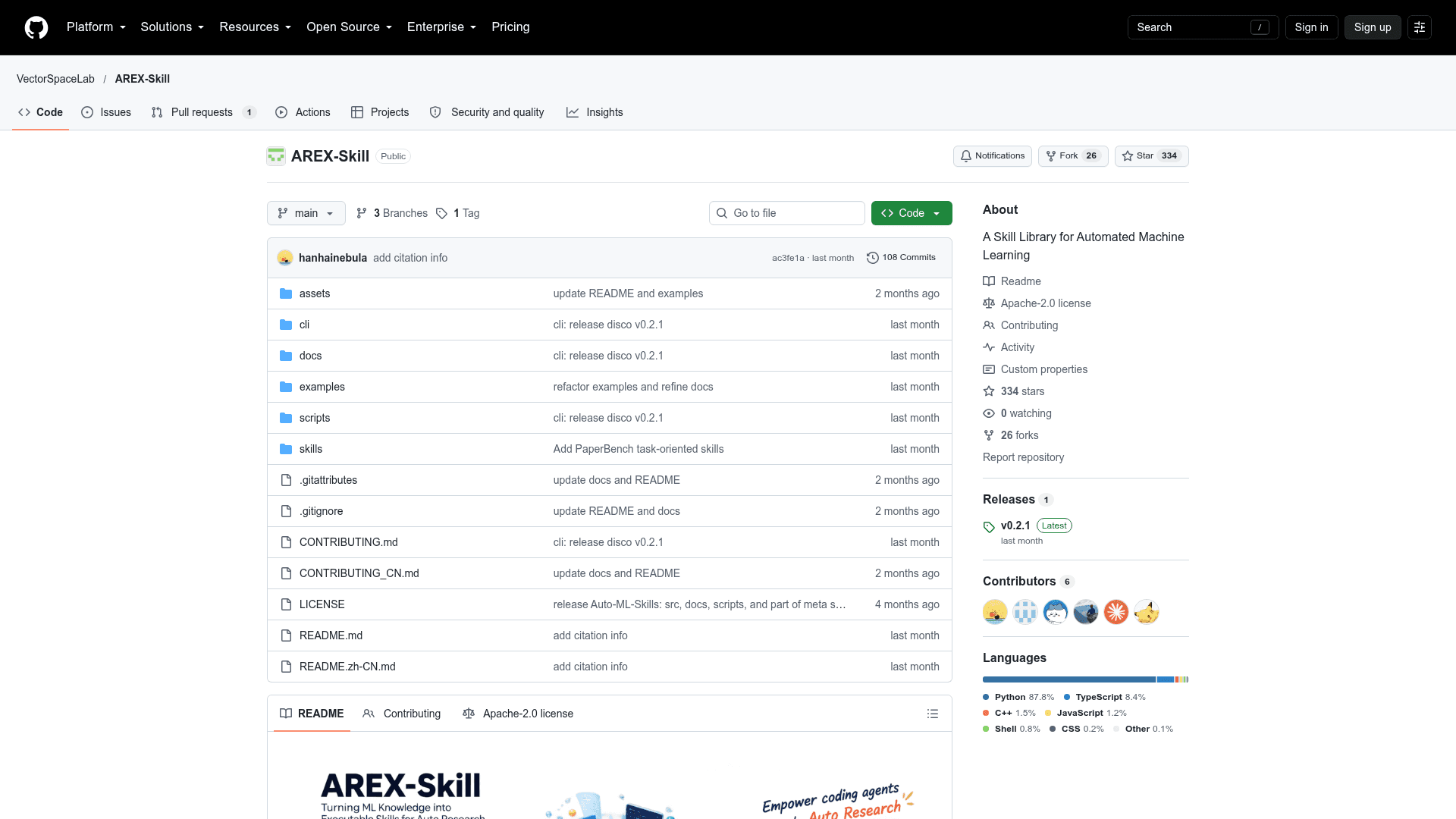Select the Apache-2.0 license README tab
Screen dimensions: 1456x819
tap(518, 714)
